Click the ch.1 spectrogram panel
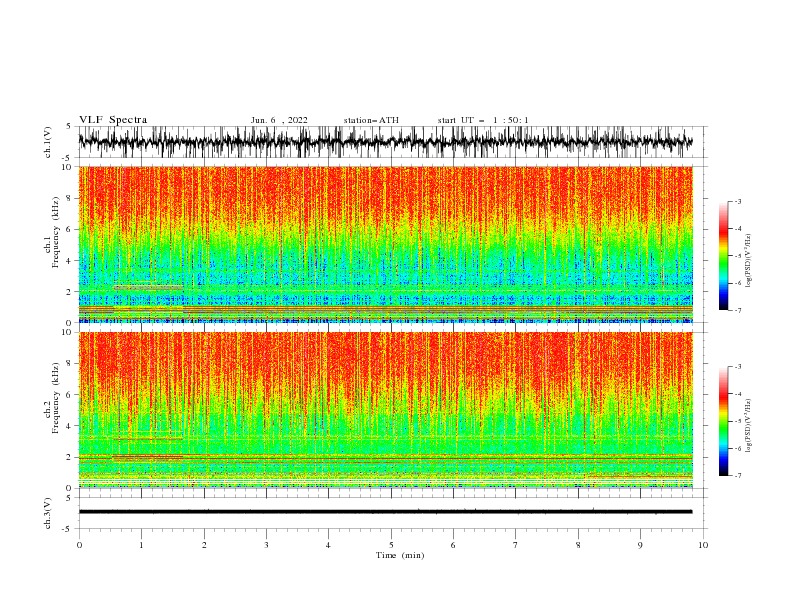 click(385, 244)
